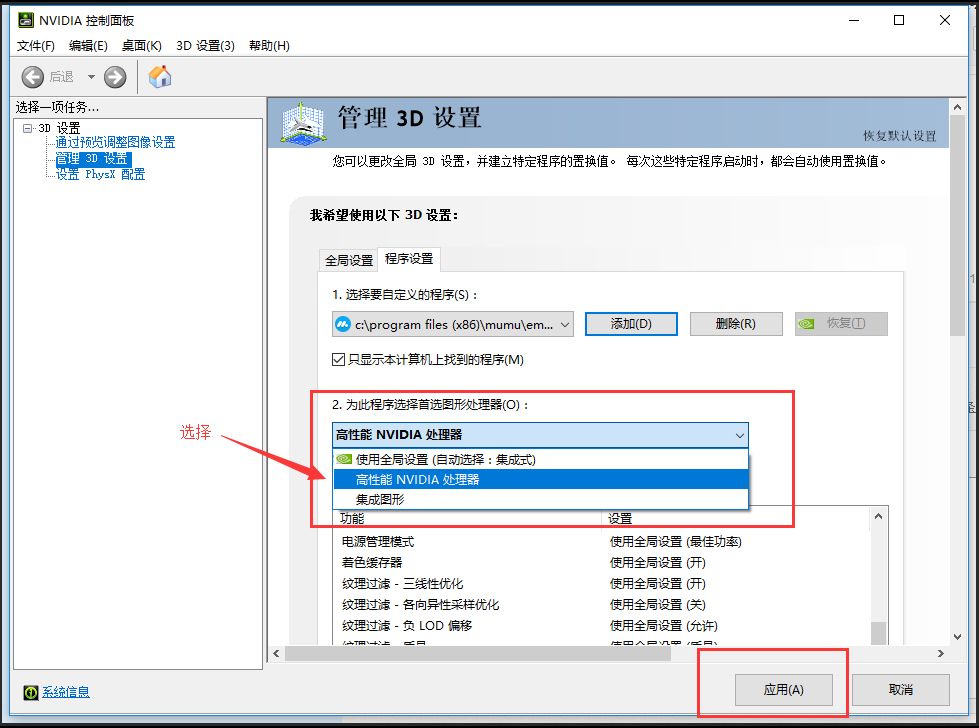Select 设置 PhysX 配置 tree item
This screenshot has height=728, width=979.
click(101, 174)
